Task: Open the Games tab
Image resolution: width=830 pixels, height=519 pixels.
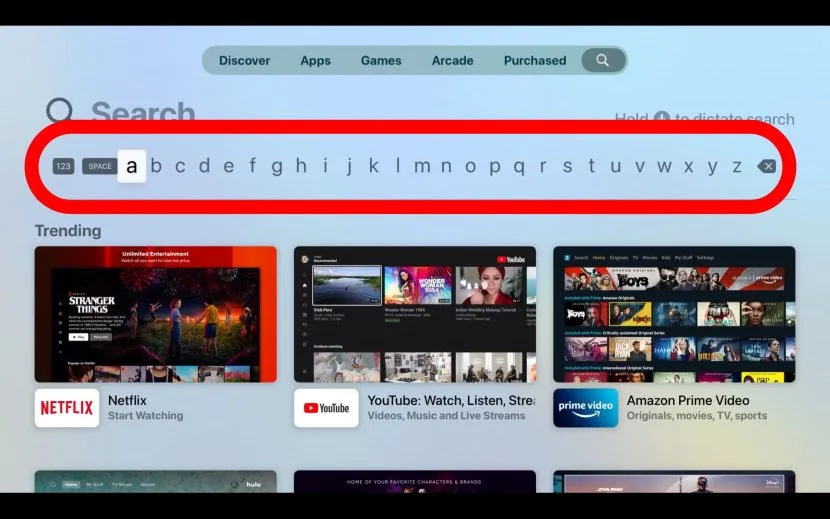Action: (x=381, y=60)
